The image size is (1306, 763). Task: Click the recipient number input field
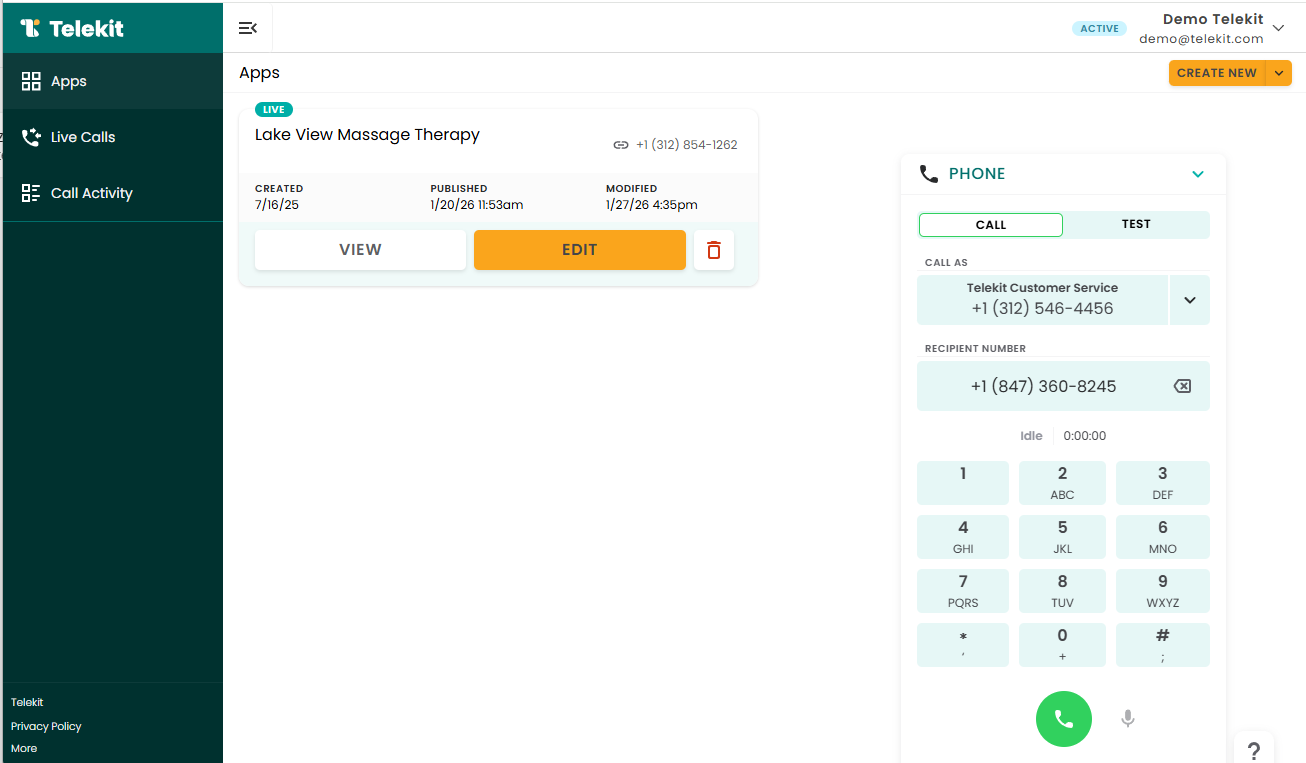pyautogui.click(x=1063, y=386)
